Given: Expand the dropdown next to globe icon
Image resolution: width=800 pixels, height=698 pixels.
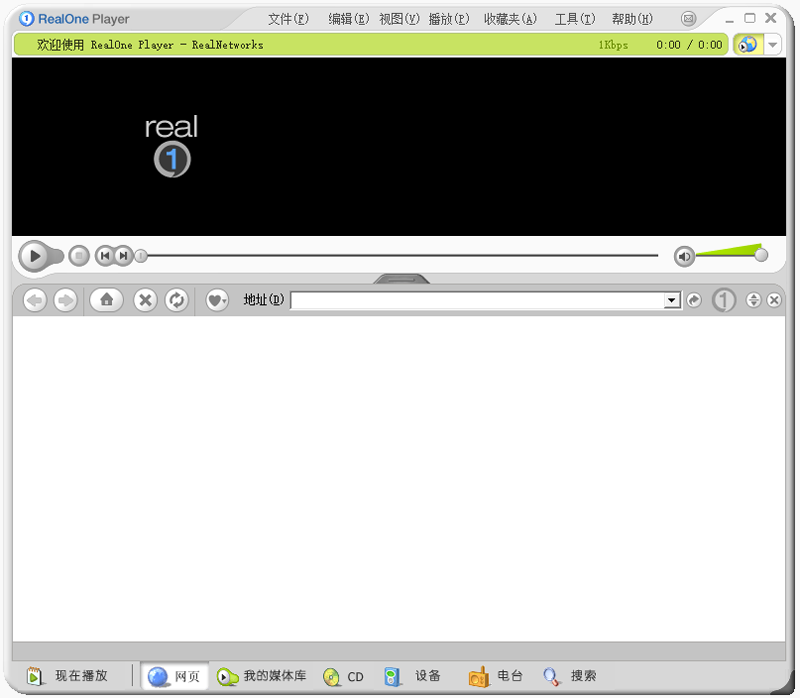Looking at the screenshot, I should (x=772, y=45).
